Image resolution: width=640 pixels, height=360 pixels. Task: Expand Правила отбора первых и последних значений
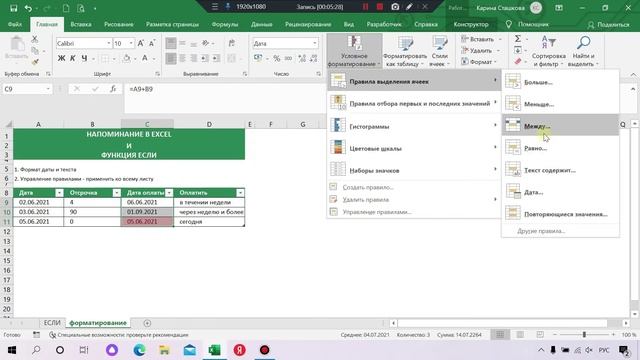(414, 103)
